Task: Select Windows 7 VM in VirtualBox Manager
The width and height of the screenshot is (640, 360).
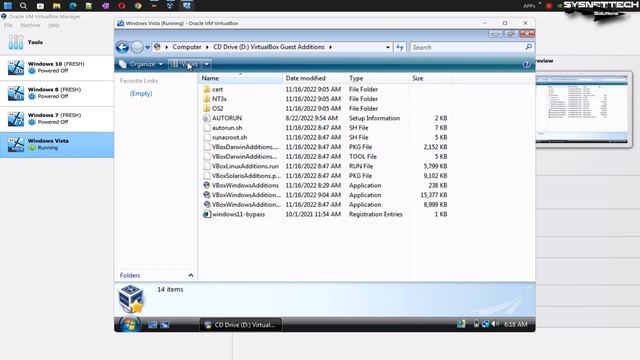Action: pyautogui.click(x=57, y=119)
